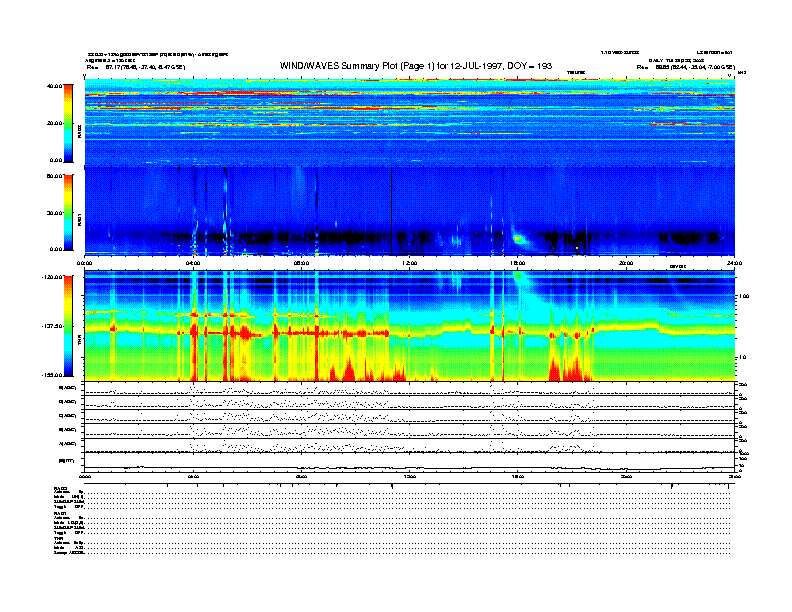Click the -137.50 label on TNR scale
Image resolution: width=792 pixels, height=612 pixels.
click(x=52, y=326)
